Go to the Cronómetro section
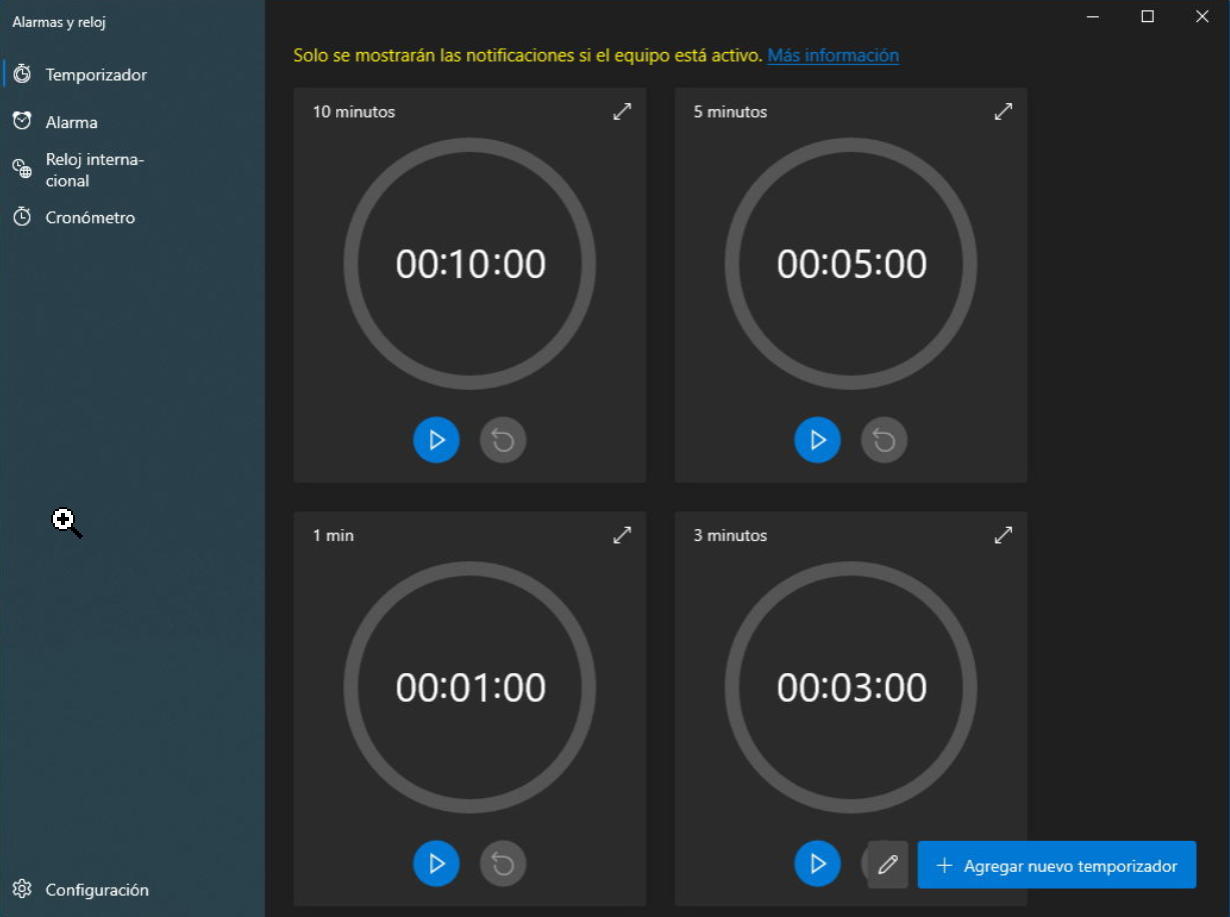Viewport: 1230px width, 917px height. (89, 217)
